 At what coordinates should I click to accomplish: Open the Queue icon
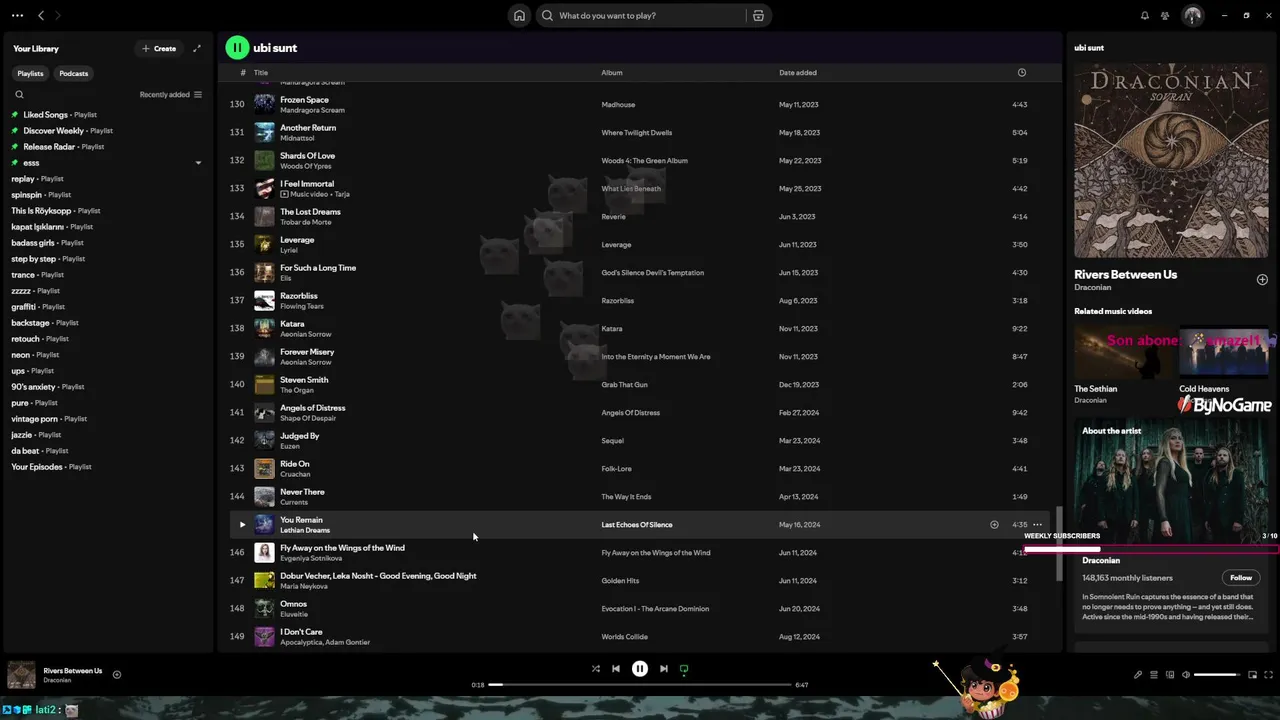click(x=1153, y=674)
